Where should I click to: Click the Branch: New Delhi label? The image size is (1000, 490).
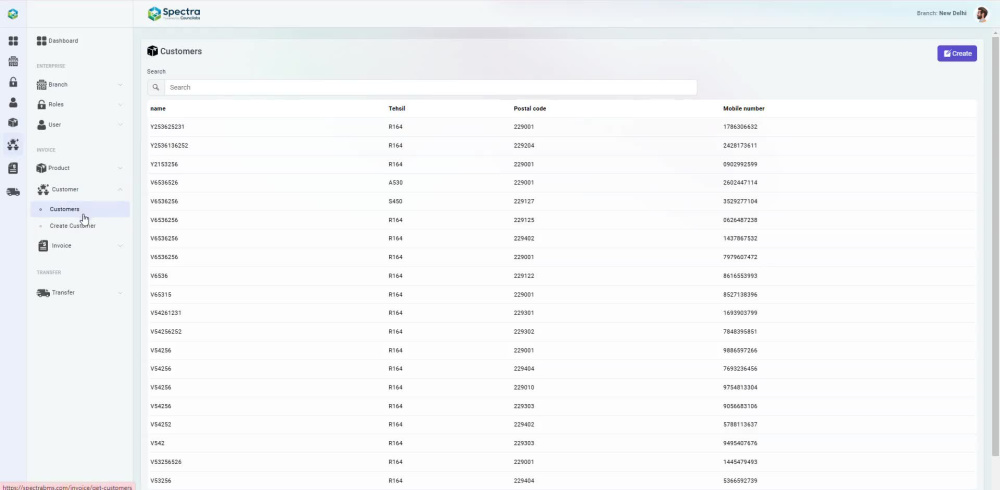[x=941, y=13]
